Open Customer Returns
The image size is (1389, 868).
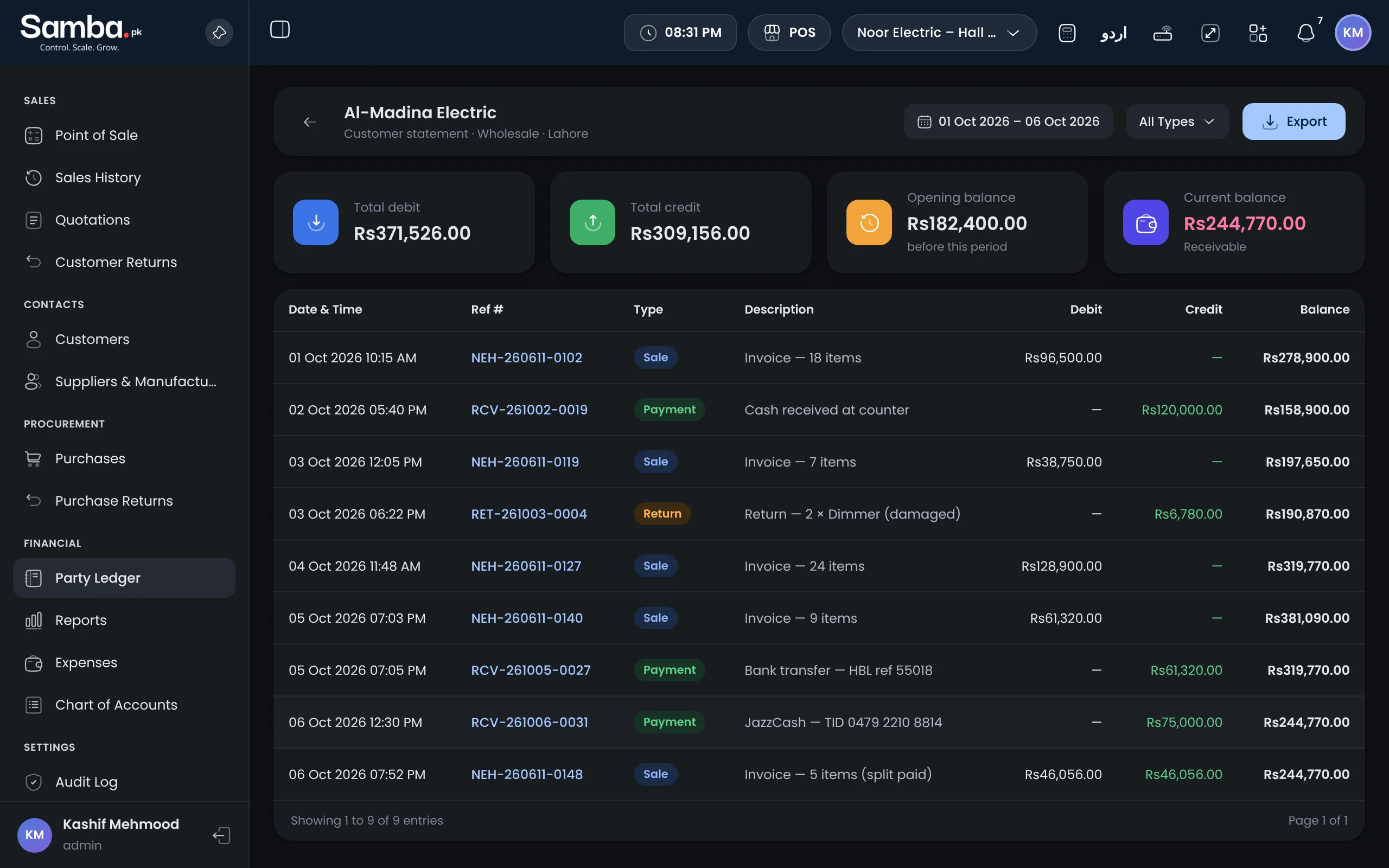point(124,263)
